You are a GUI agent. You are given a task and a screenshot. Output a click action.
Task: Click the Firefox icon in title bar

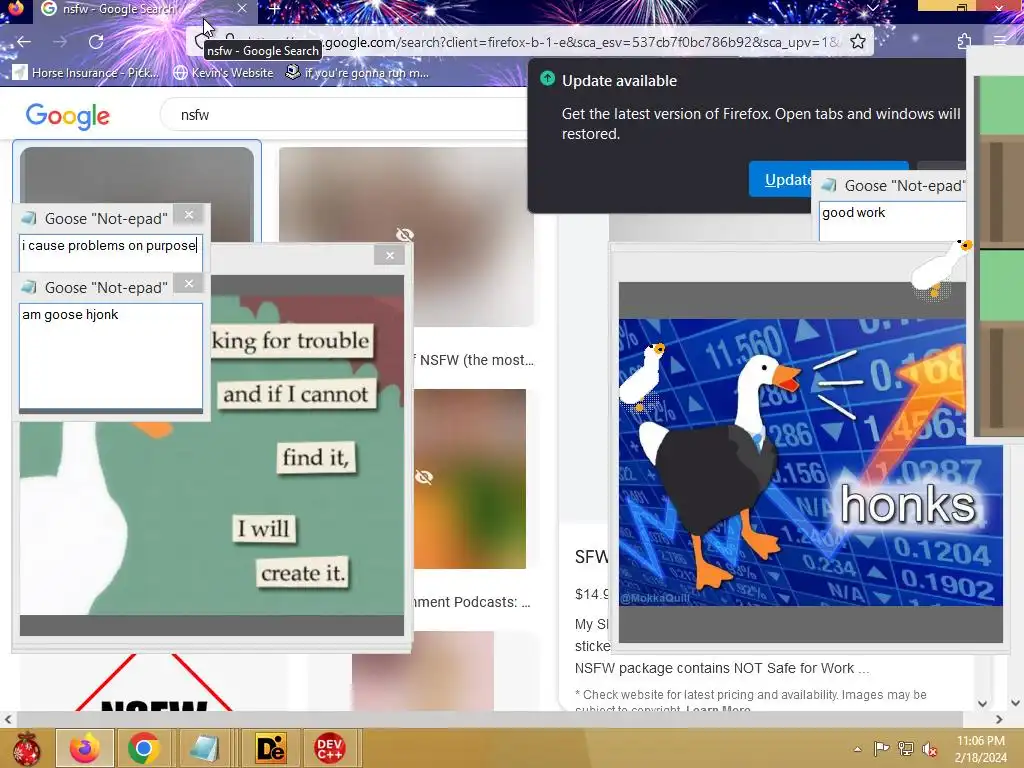point(15,8)
